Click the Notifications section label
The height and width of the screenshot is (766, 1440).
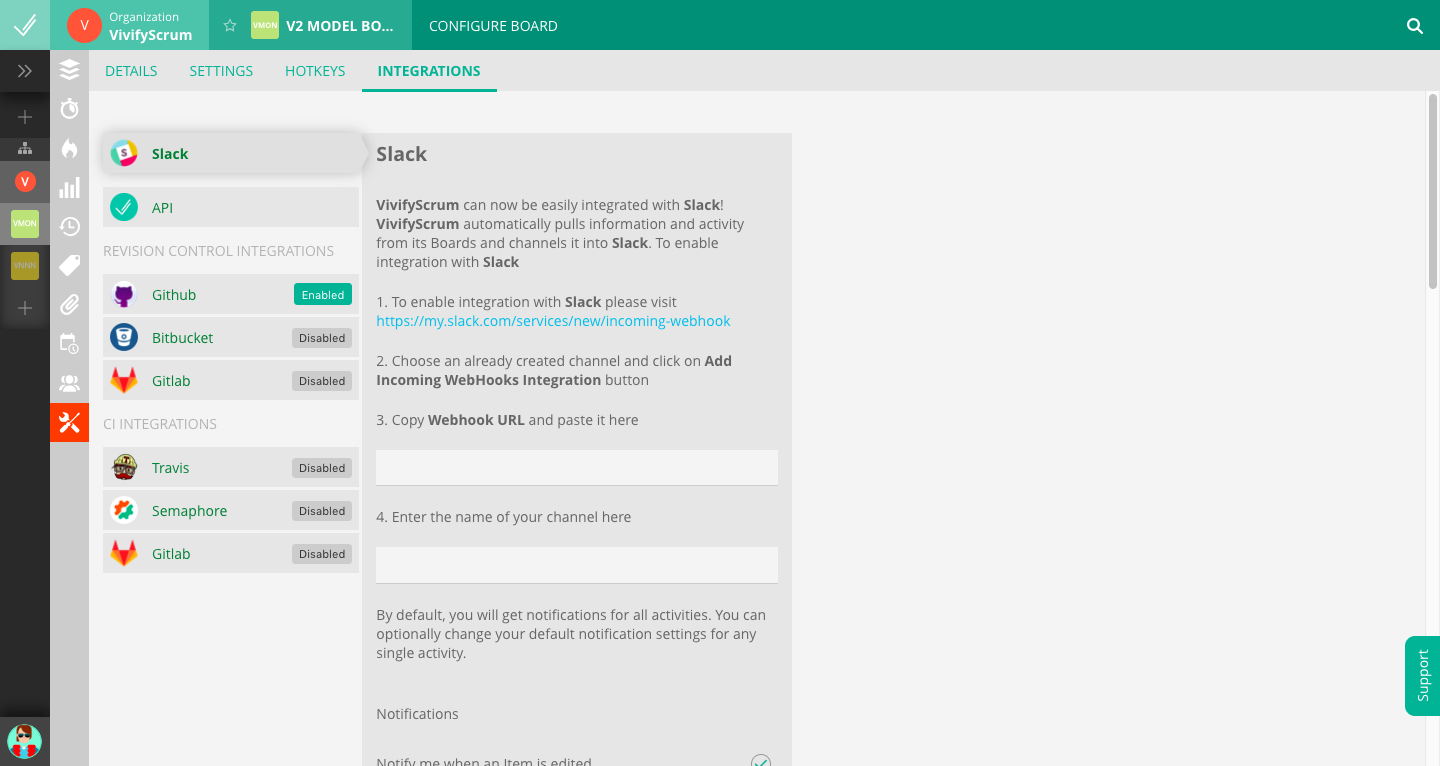417,714
